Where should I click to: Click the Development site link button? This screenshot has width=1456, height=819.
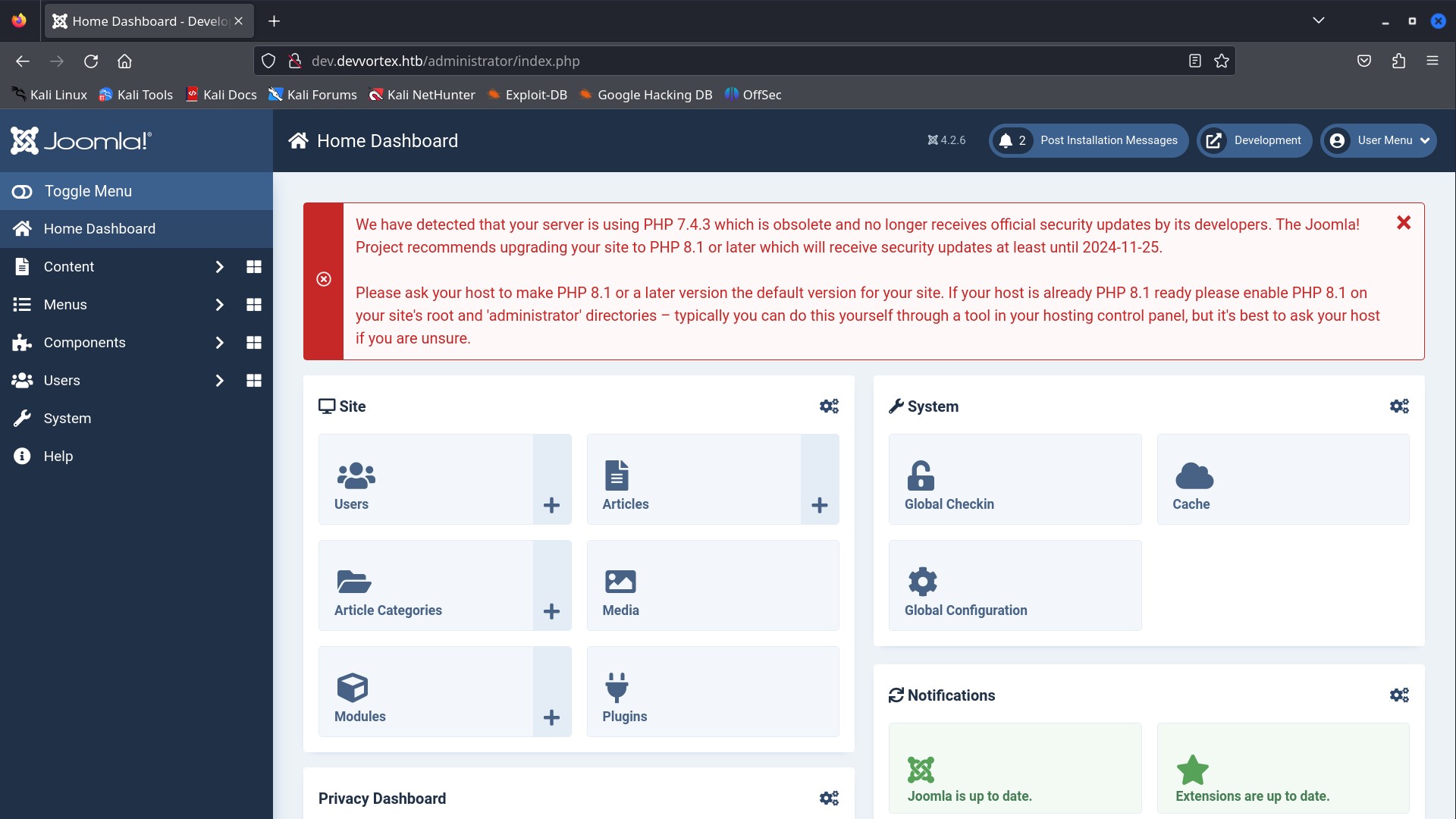click(1254, 140)
